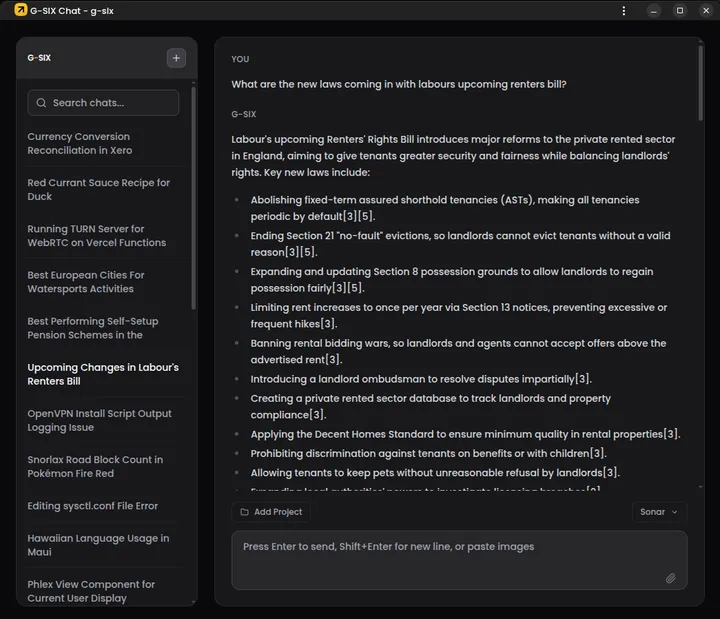Open Currency Conversion Reconciliation in Xero chat
The image size is (720, 619).
point(103,143)
